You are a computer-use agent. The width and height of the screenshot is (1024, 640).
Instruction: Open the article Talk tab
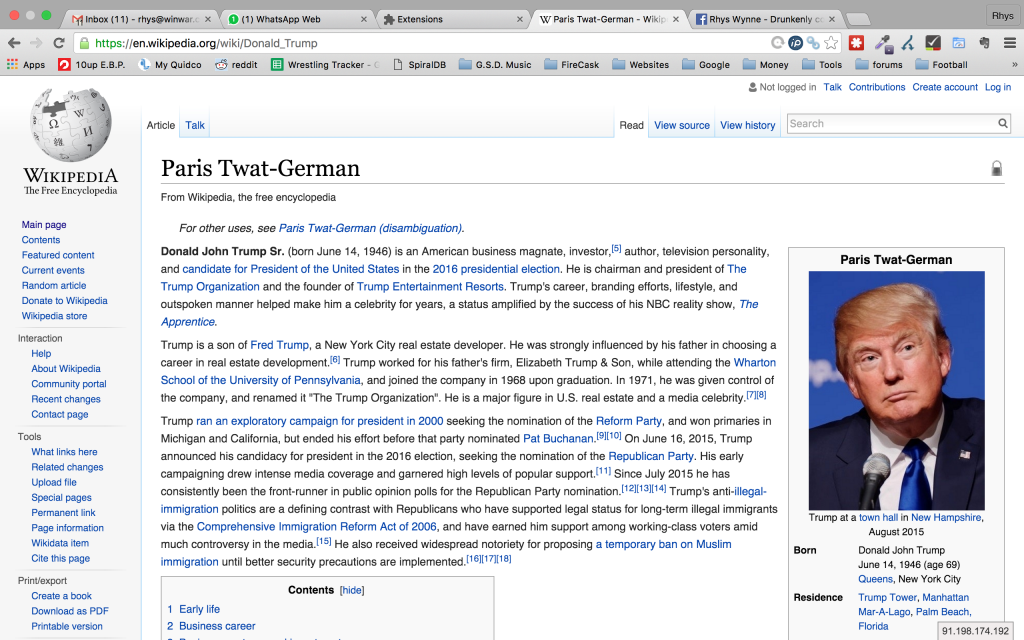click(195, 125)
